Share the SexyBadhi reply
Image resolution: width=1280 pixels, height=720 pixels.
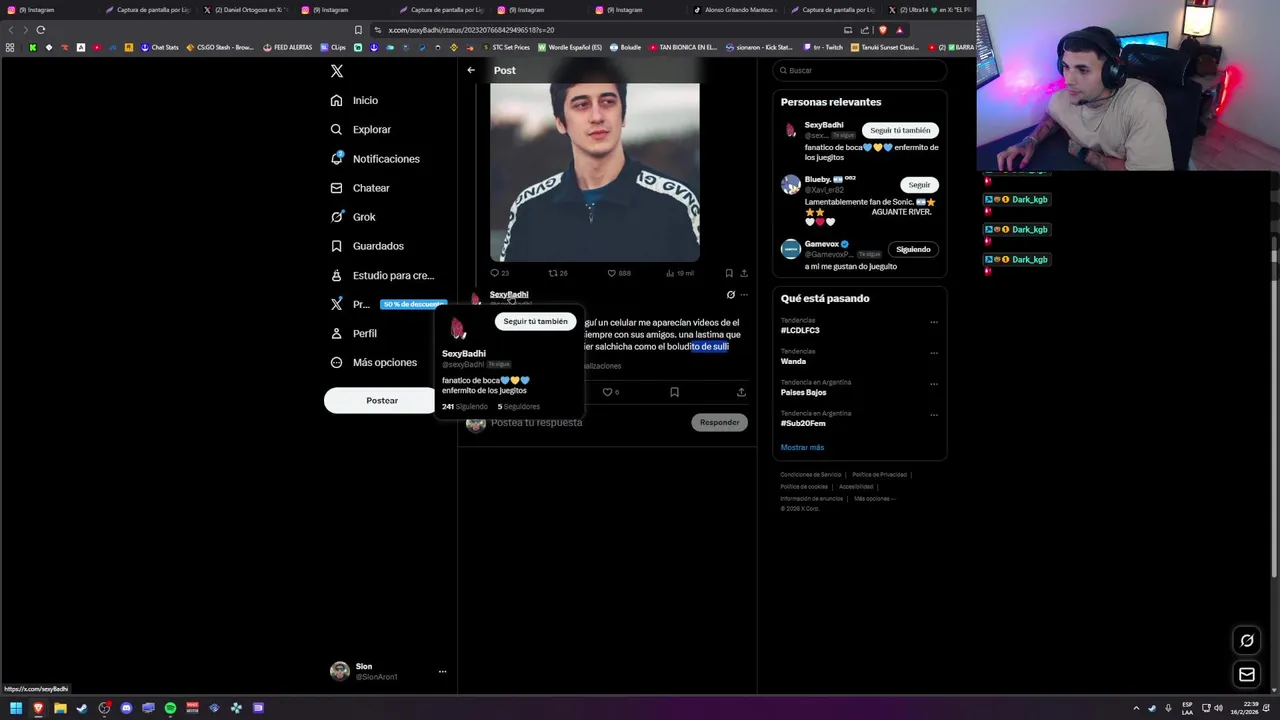pos(741,392)
